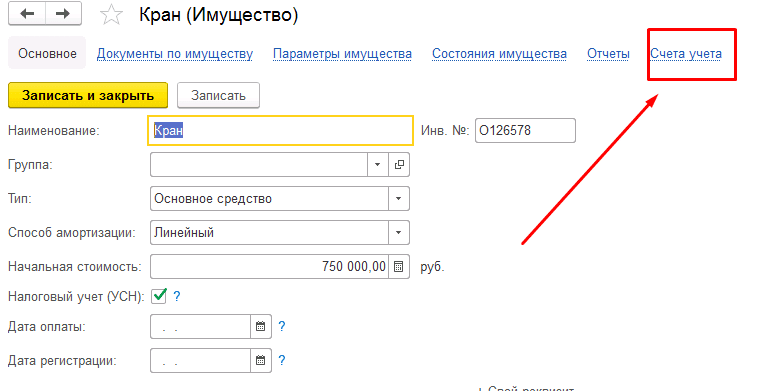Click the Записать button
The width and height of the screenshot is (783, 391).
218,95
